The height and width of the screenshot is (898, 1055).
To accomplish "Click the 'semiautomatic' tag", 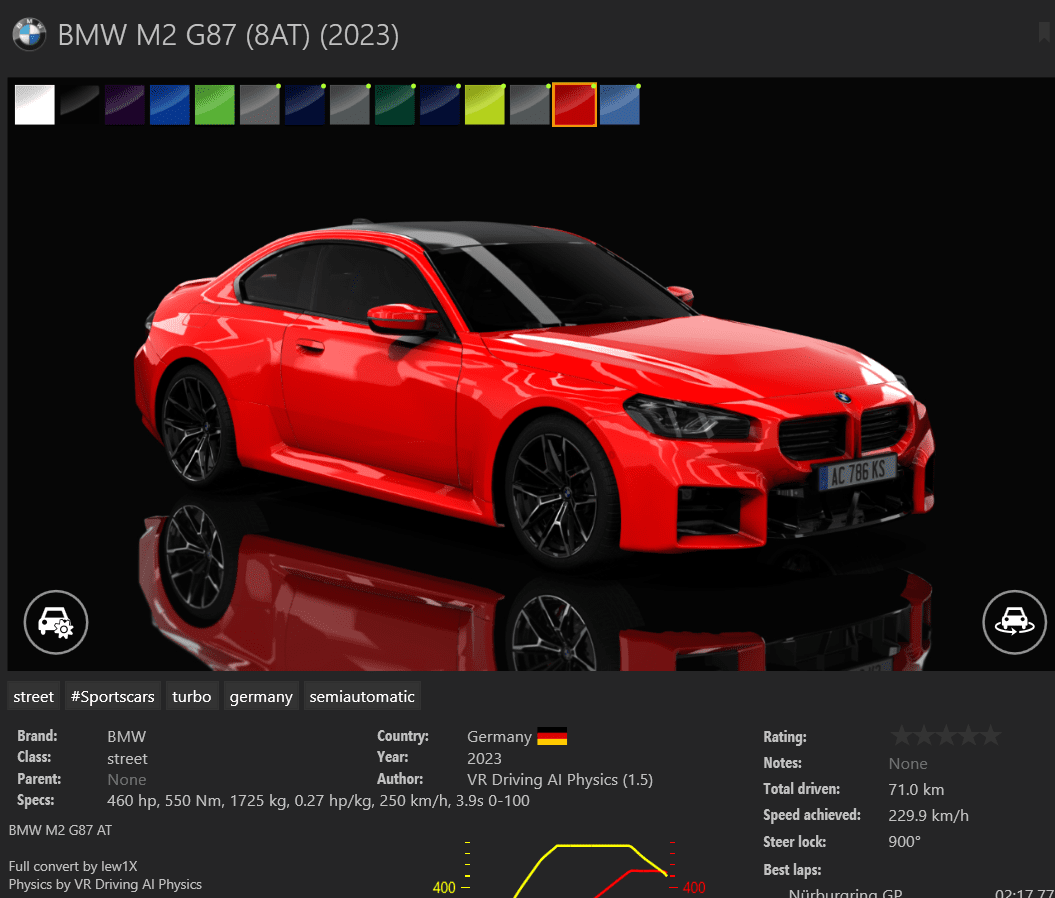I will [x=362, y=696].
